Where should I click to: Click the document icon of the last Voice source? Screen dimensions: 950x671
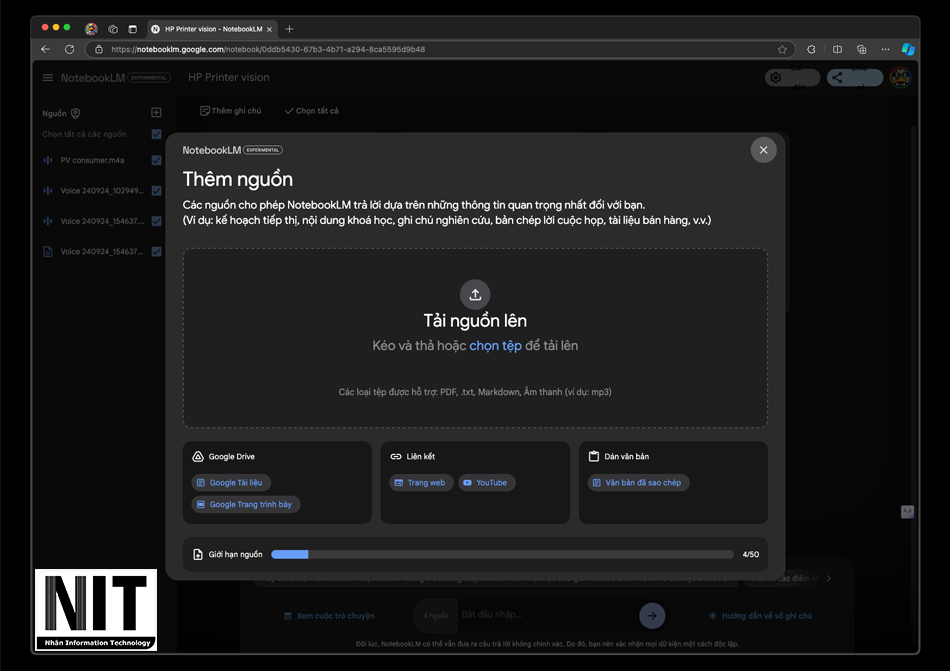(x=48, y=251)
